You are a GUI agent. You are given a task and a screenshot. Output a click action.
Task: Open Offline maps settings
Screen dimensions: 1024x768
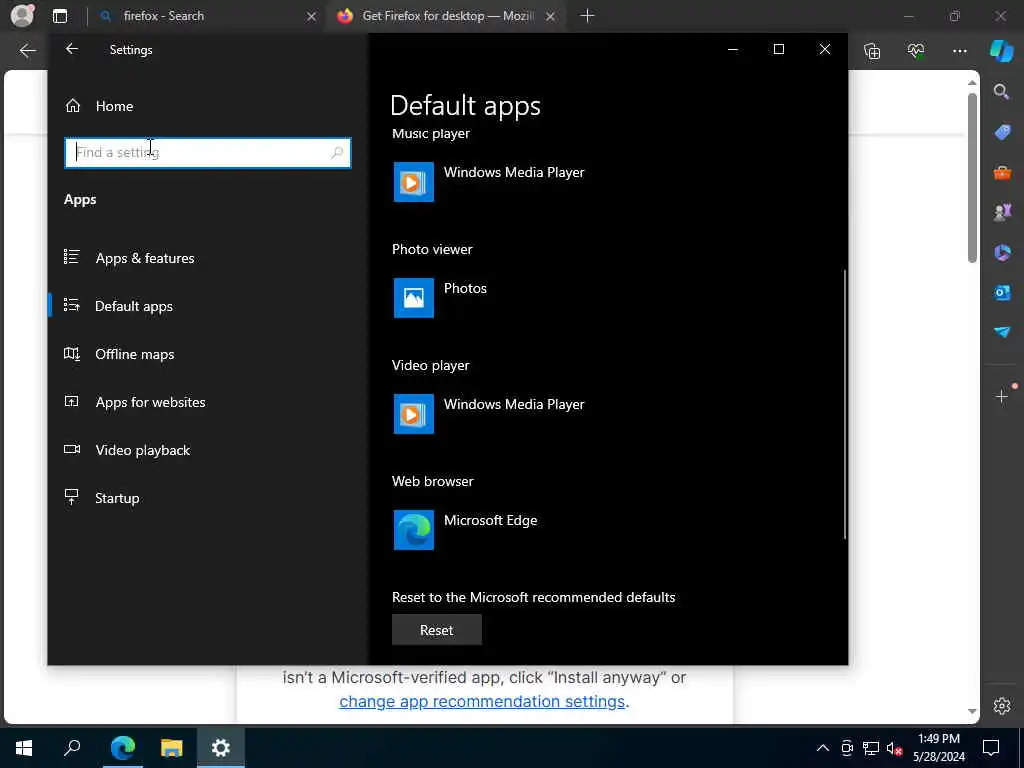point(135,354)
